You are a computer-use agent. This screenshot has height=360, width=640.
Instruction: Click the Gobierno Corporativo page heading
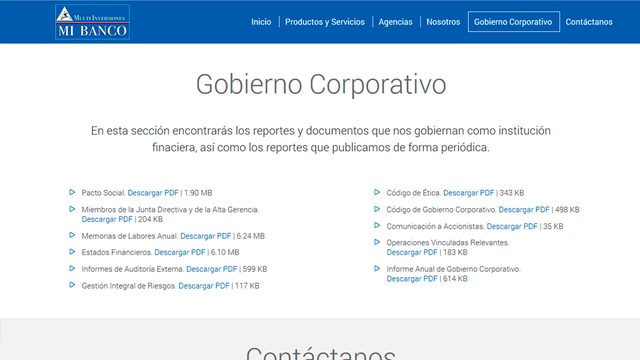(321, 84)
